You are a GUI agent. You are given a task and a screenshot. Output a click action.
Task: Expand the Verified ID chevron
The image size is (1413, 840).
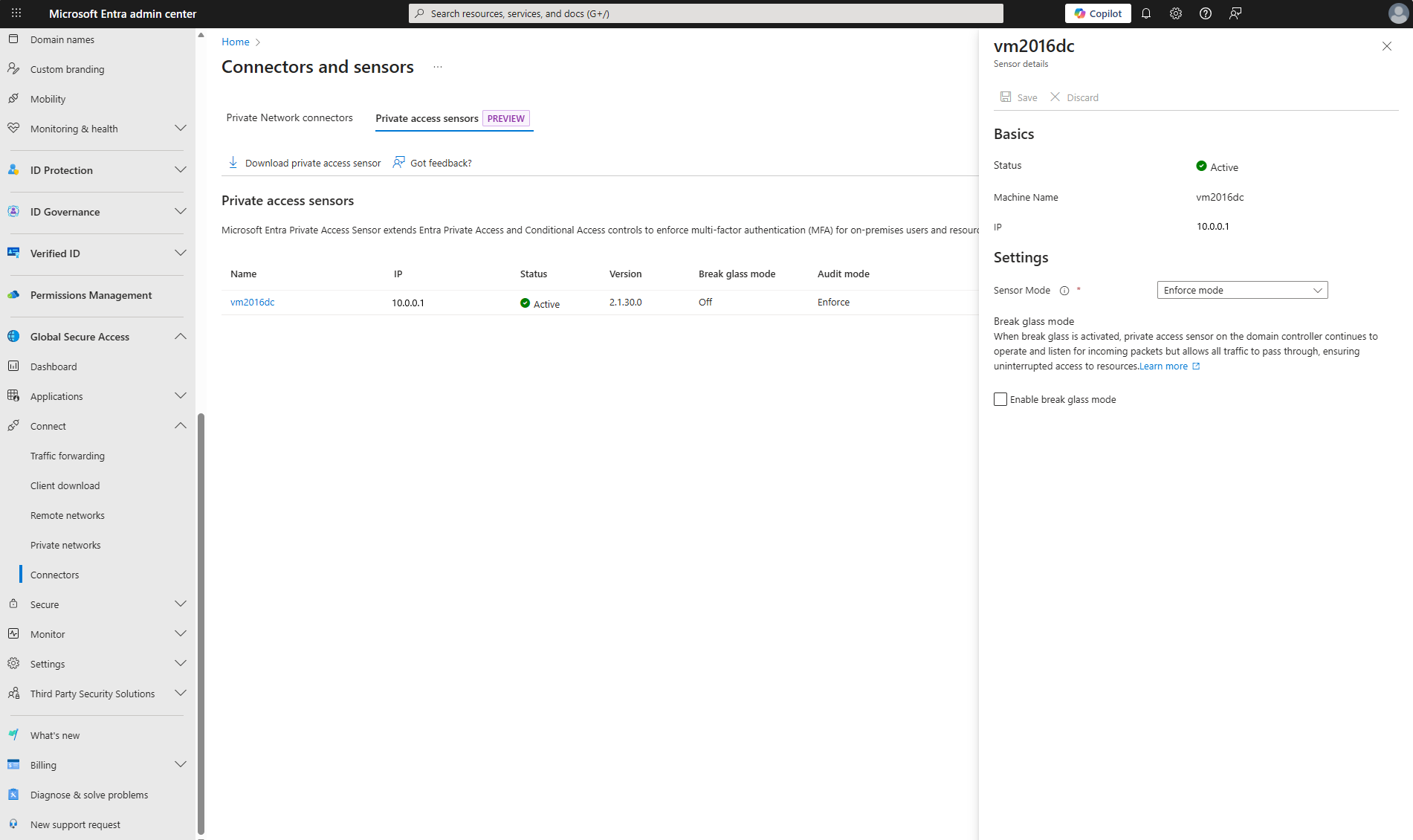pos(180,253)
